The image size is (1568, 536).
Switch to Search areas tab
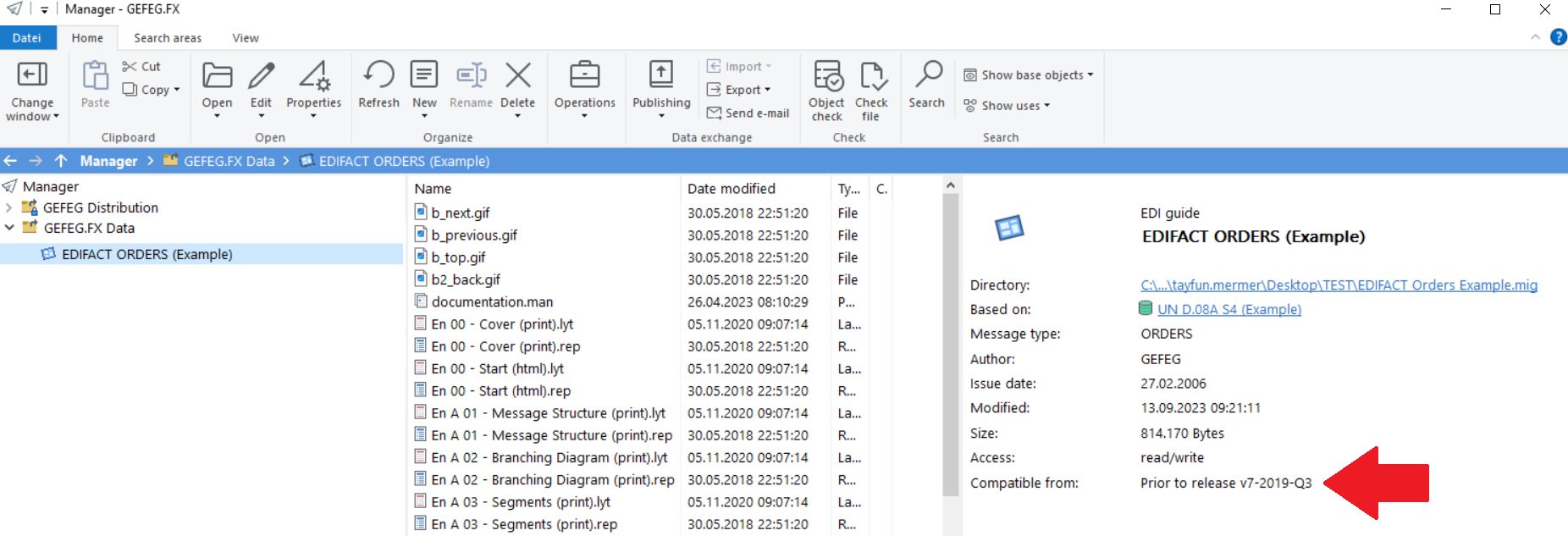pyautogui.click(x=168, y=37)
